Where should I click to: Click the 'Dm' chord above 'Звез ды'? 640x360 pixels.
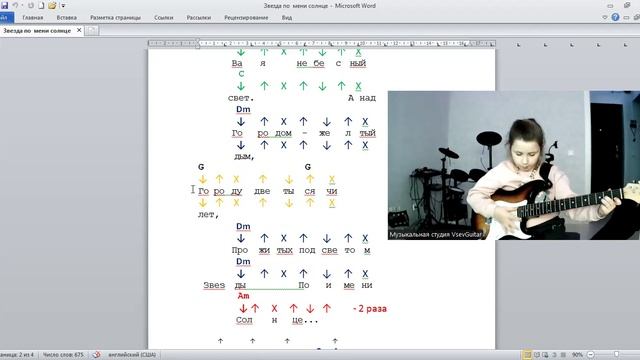pos(243,262)
